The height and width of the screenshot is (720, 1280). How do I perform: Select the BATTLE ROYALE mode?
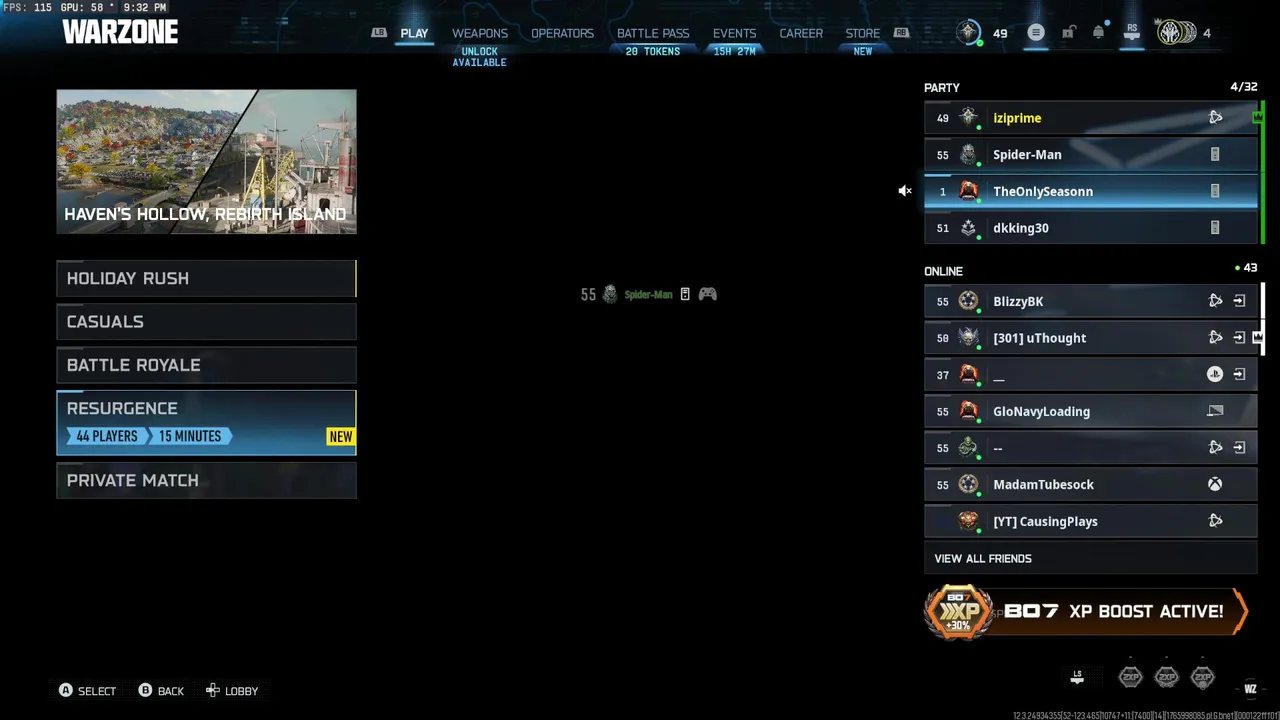(x=206, y=365)
